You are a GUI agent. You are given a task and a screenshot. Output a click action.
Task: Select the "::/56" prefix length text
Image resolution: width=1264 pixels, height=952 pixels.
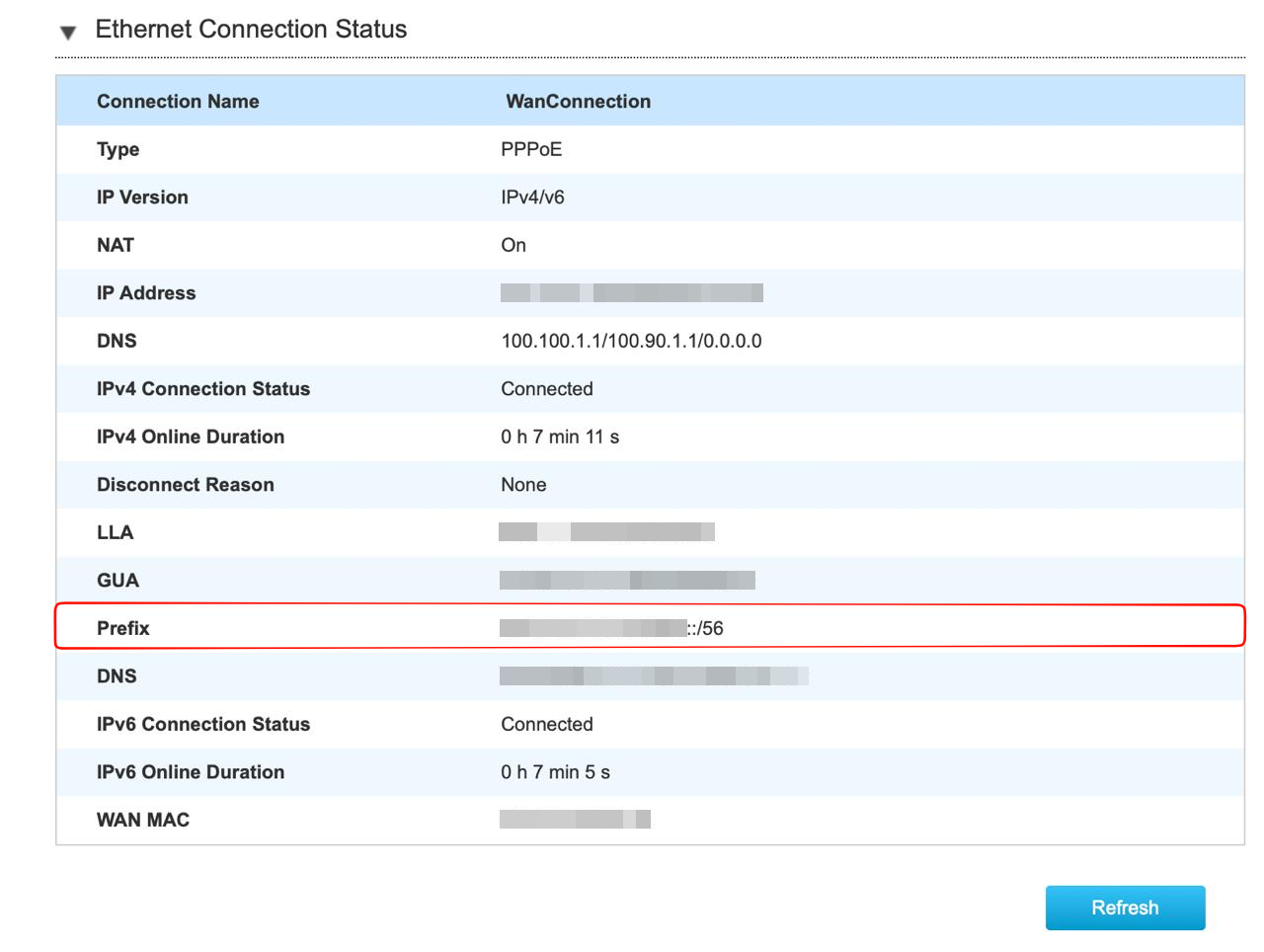705,628
